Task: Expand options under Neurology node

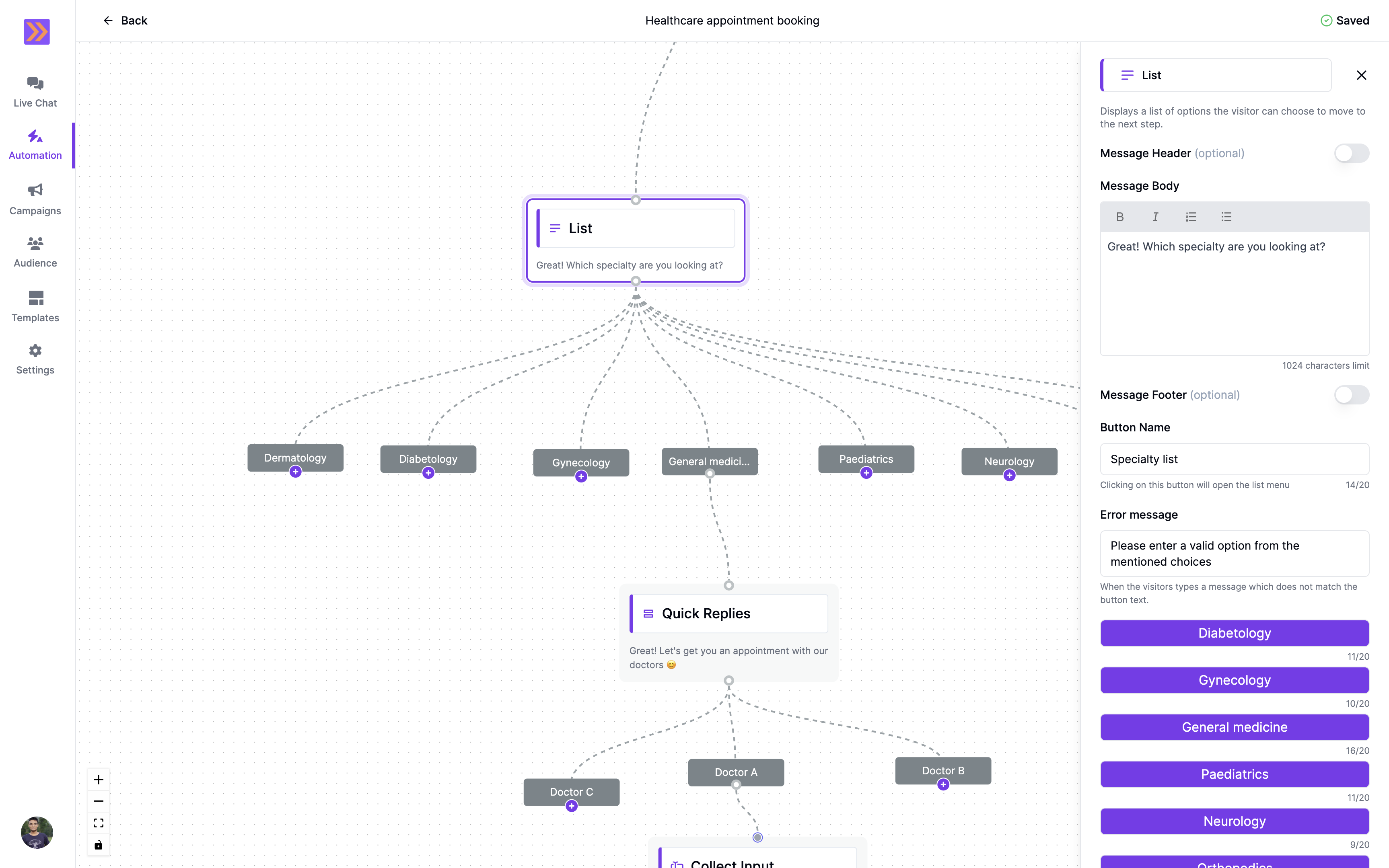Action: point(1010,475)
